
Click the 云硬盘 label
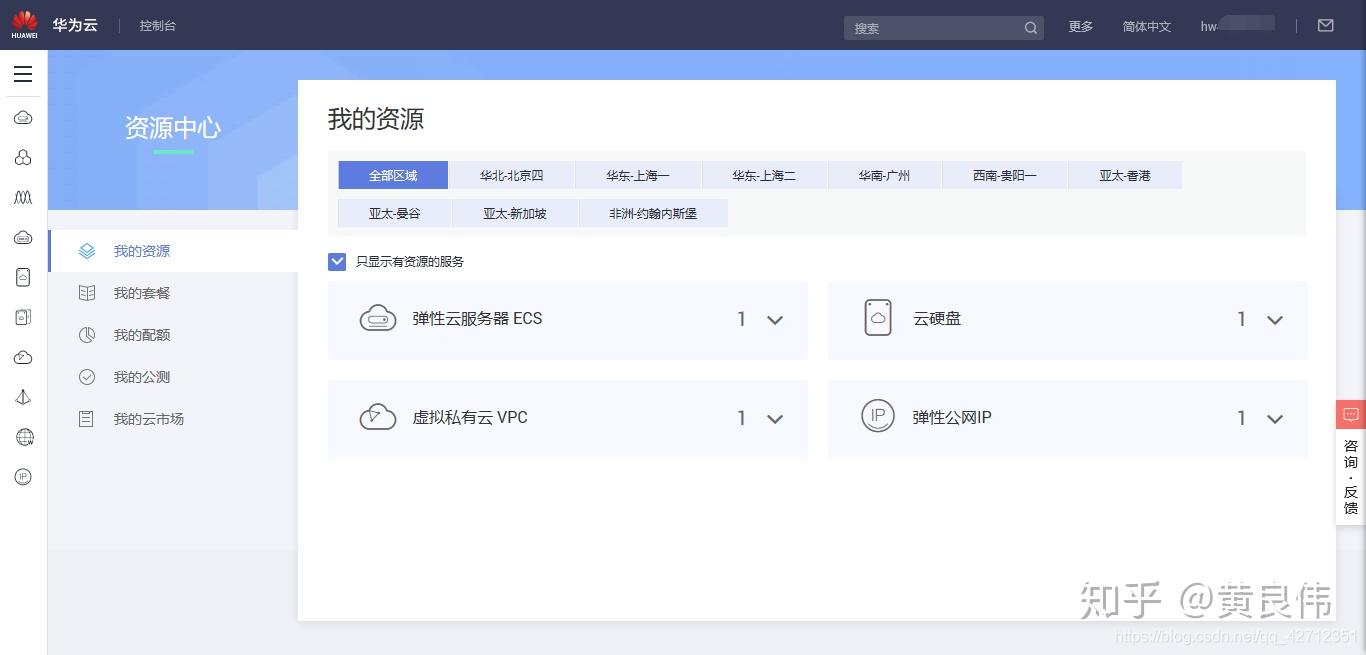tap(937, 319)
